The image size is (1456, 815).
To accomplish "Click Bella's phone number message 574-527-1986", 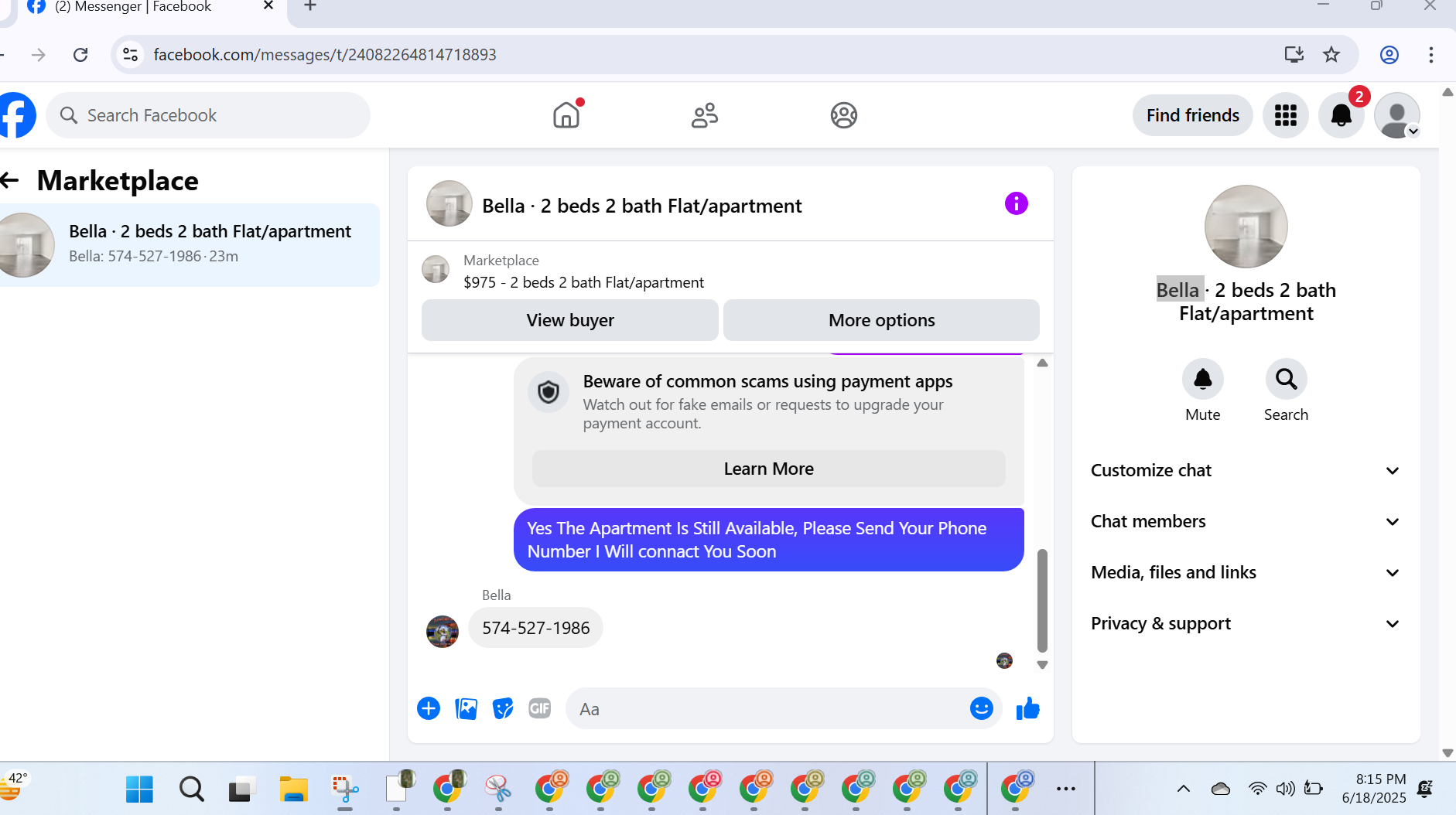I will click(x=535, y=628).
